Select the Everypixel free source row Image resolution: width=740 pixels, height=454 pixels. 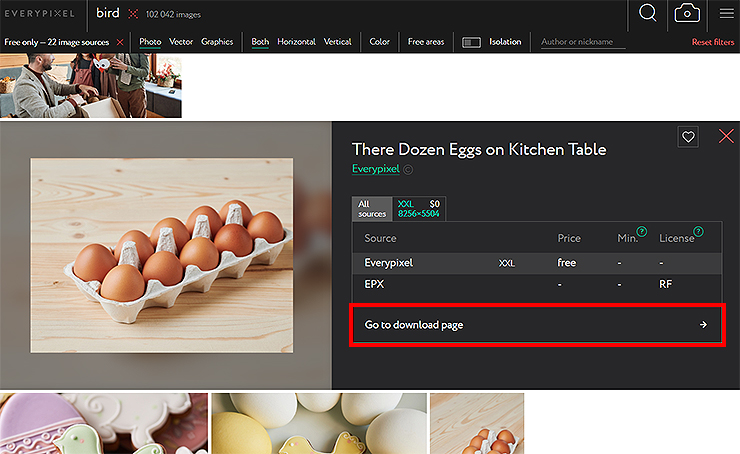(x=537, y=263)
